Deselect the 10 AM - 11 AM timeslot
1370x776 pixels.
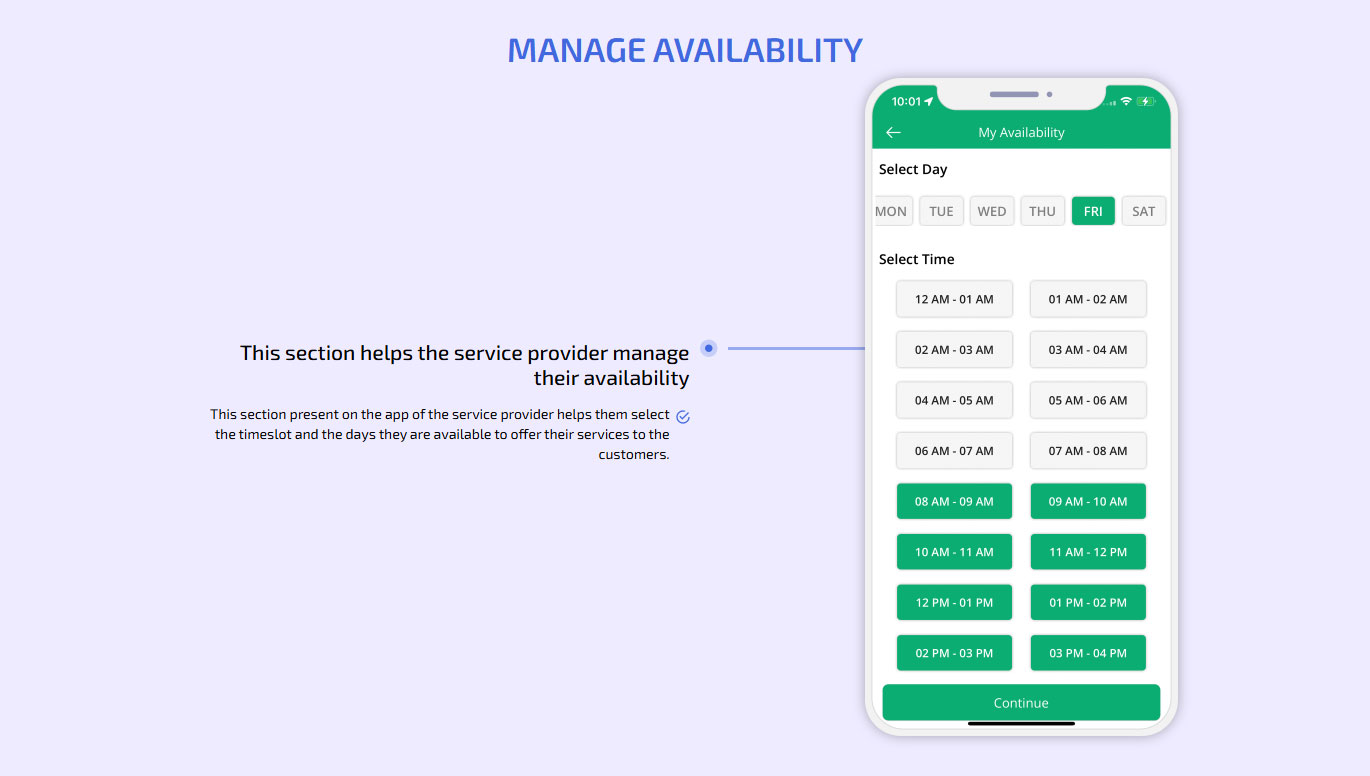point(954,552)
